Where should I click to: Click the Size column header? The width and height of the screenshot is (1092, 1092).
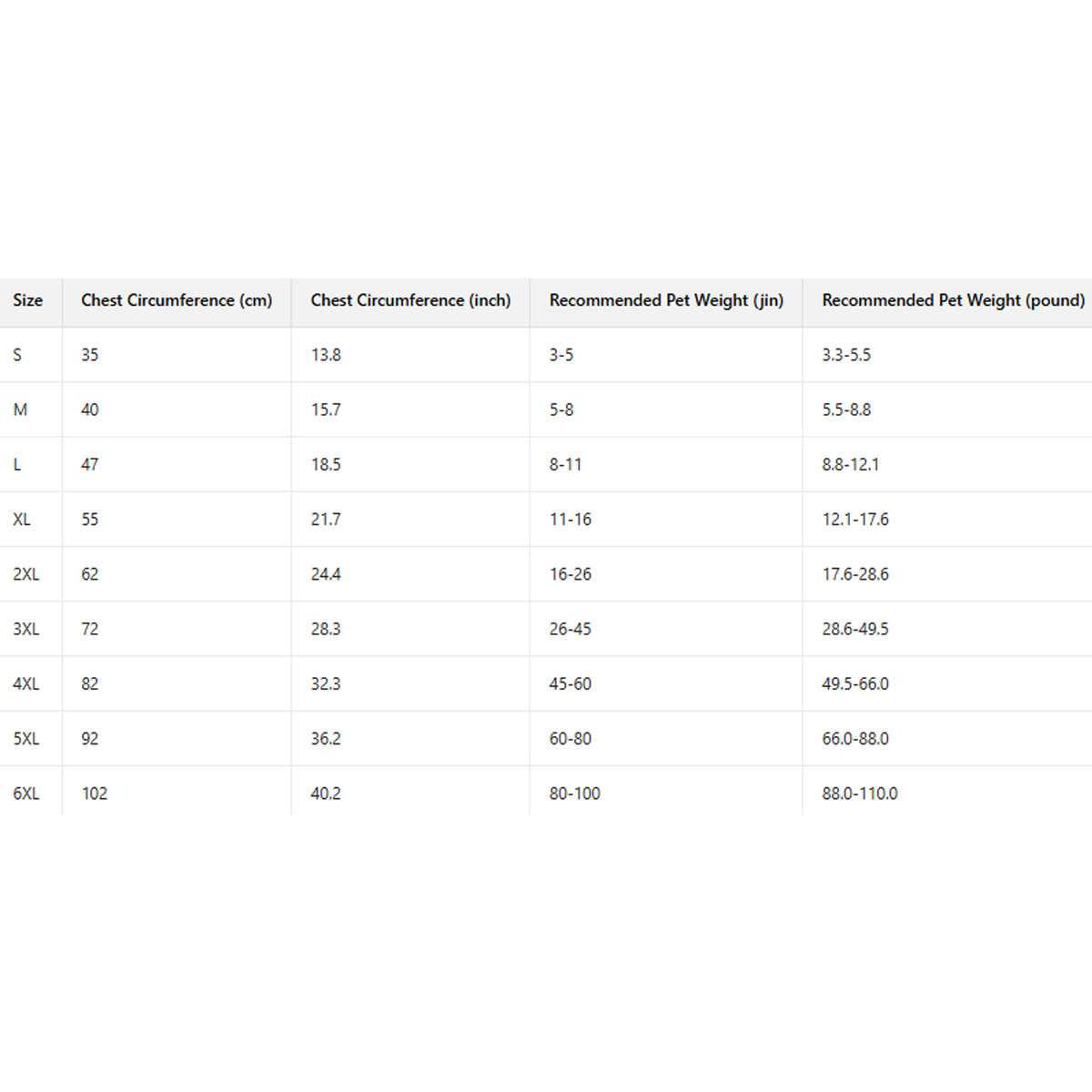(27, 300)
